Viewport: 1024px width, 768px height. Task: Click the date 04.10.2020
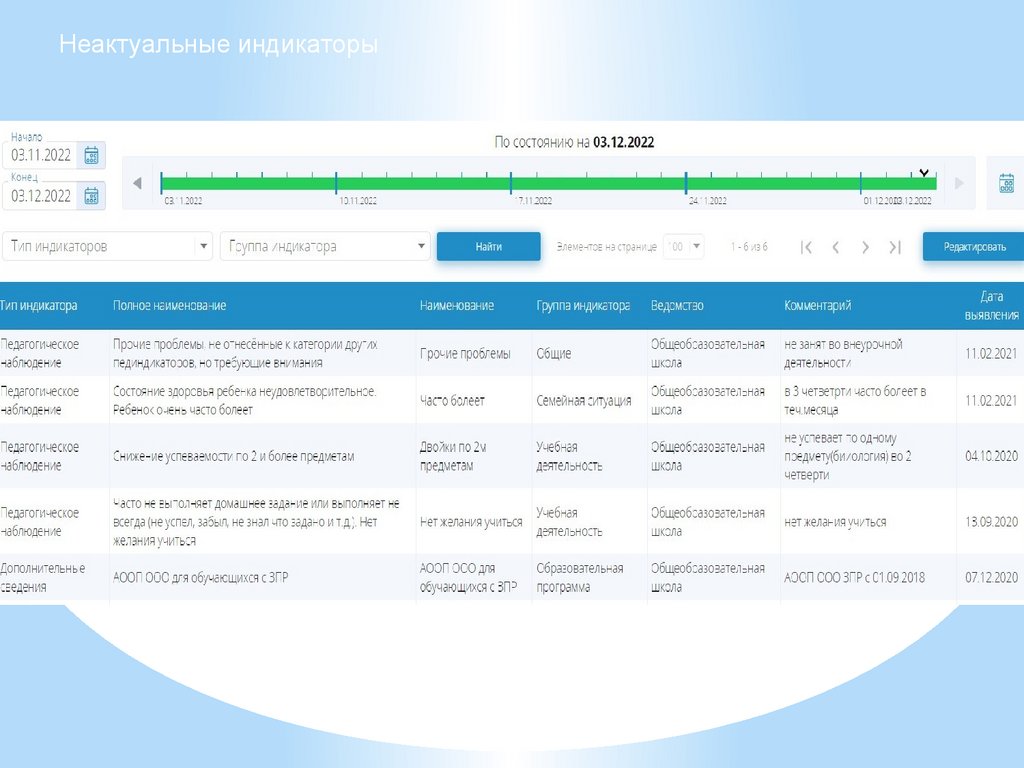tap(991, 456)
